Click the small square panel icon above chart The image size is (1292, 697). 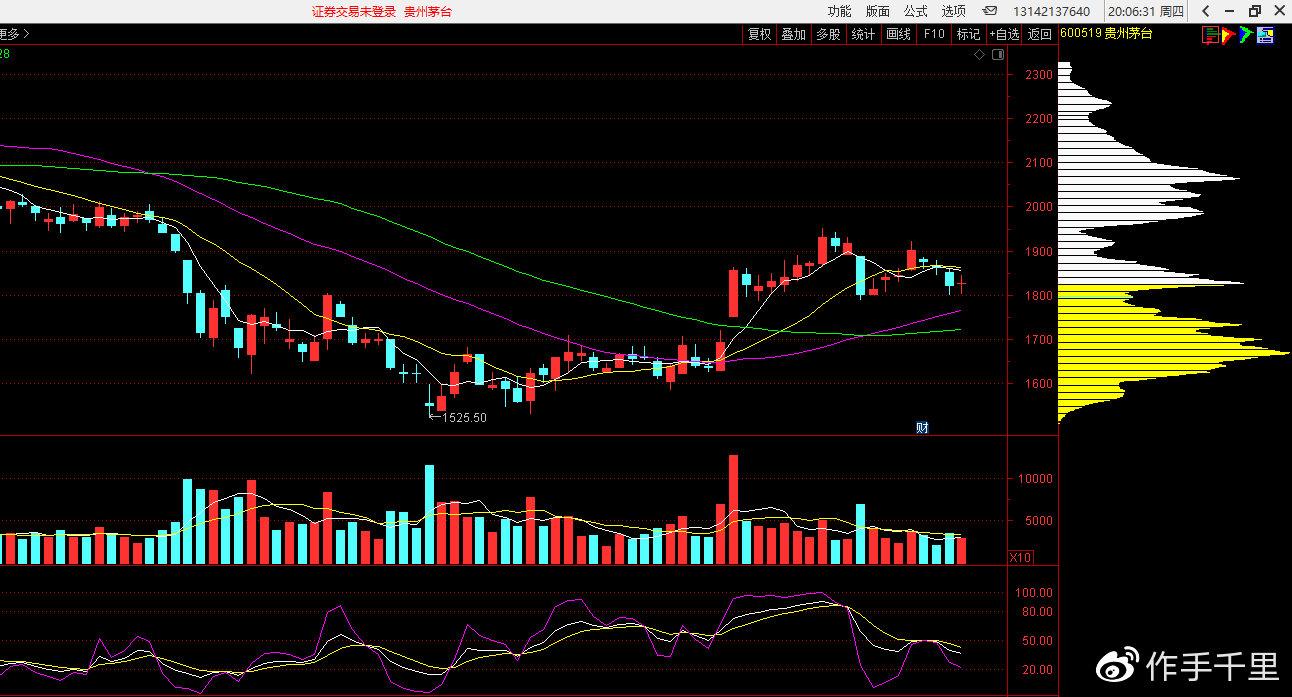997,55
